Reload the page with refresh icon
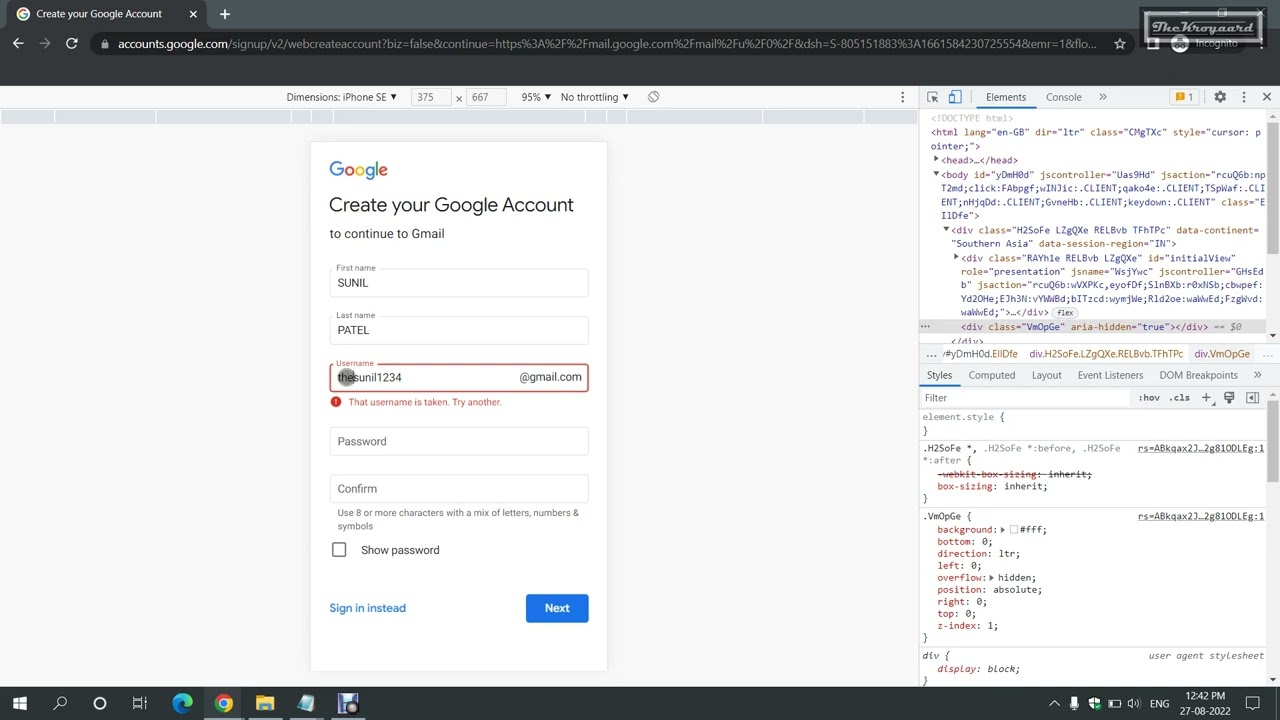The width and height of the screenshot is (1280, 720). point(72,43)
